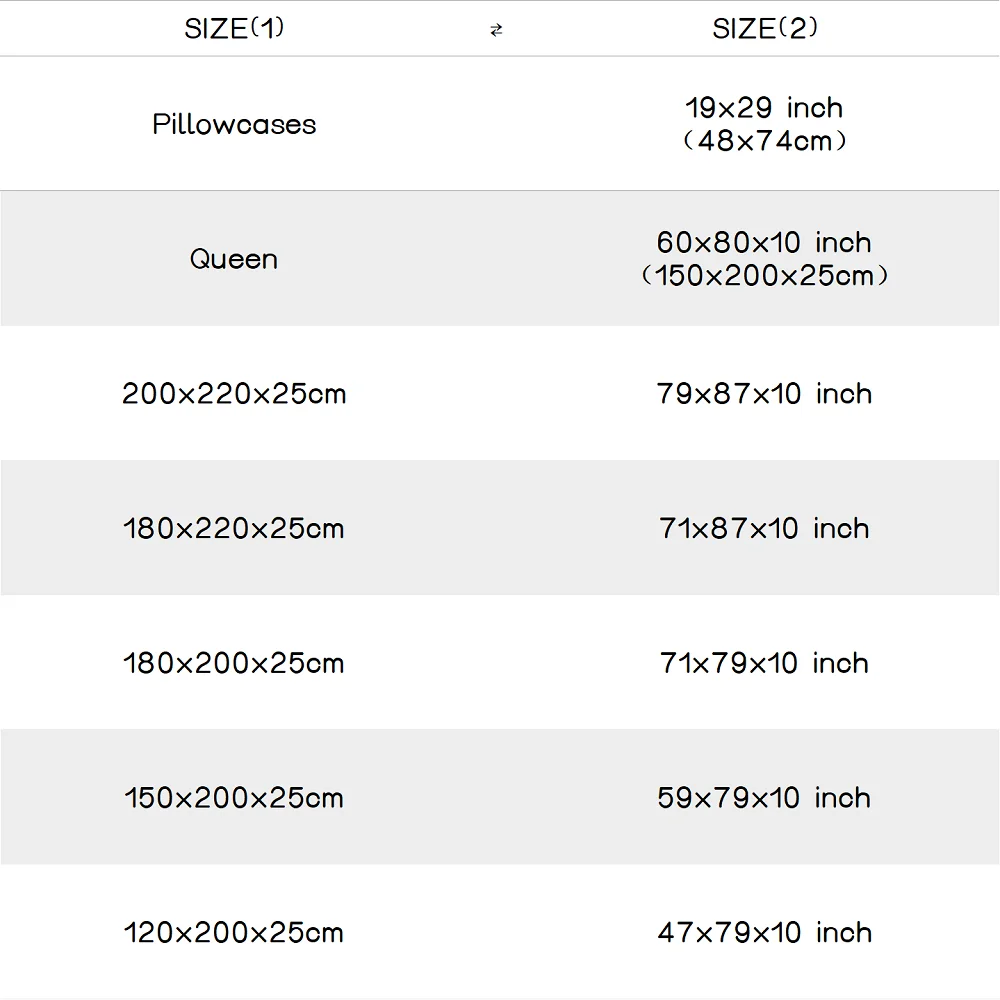The height and width of the screenshot is (1000, 1000).
Task: Select the Pillowcases label
Action: (234, 124)
